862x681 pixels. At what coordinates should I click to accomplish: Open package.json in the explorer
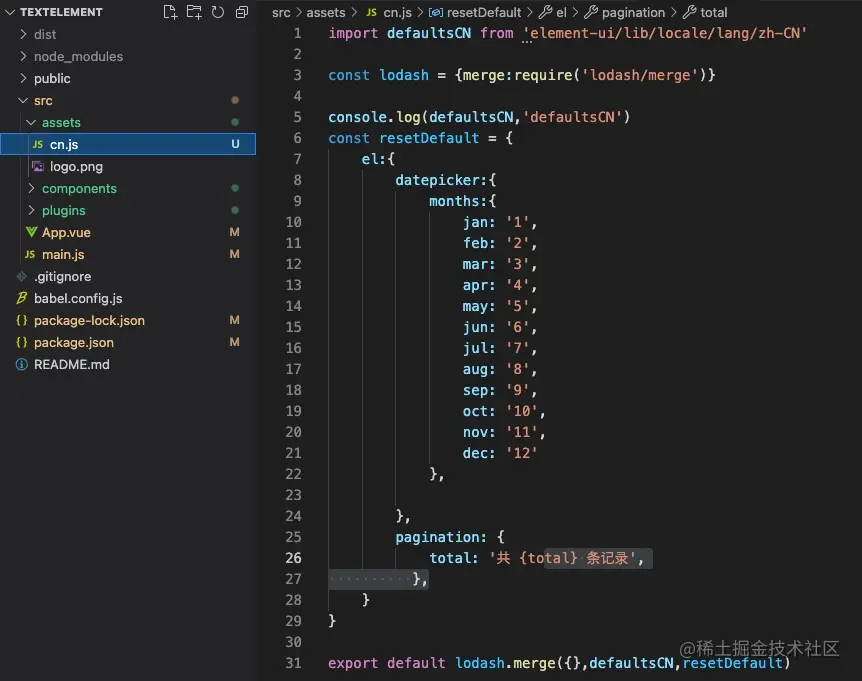point(74,342)
